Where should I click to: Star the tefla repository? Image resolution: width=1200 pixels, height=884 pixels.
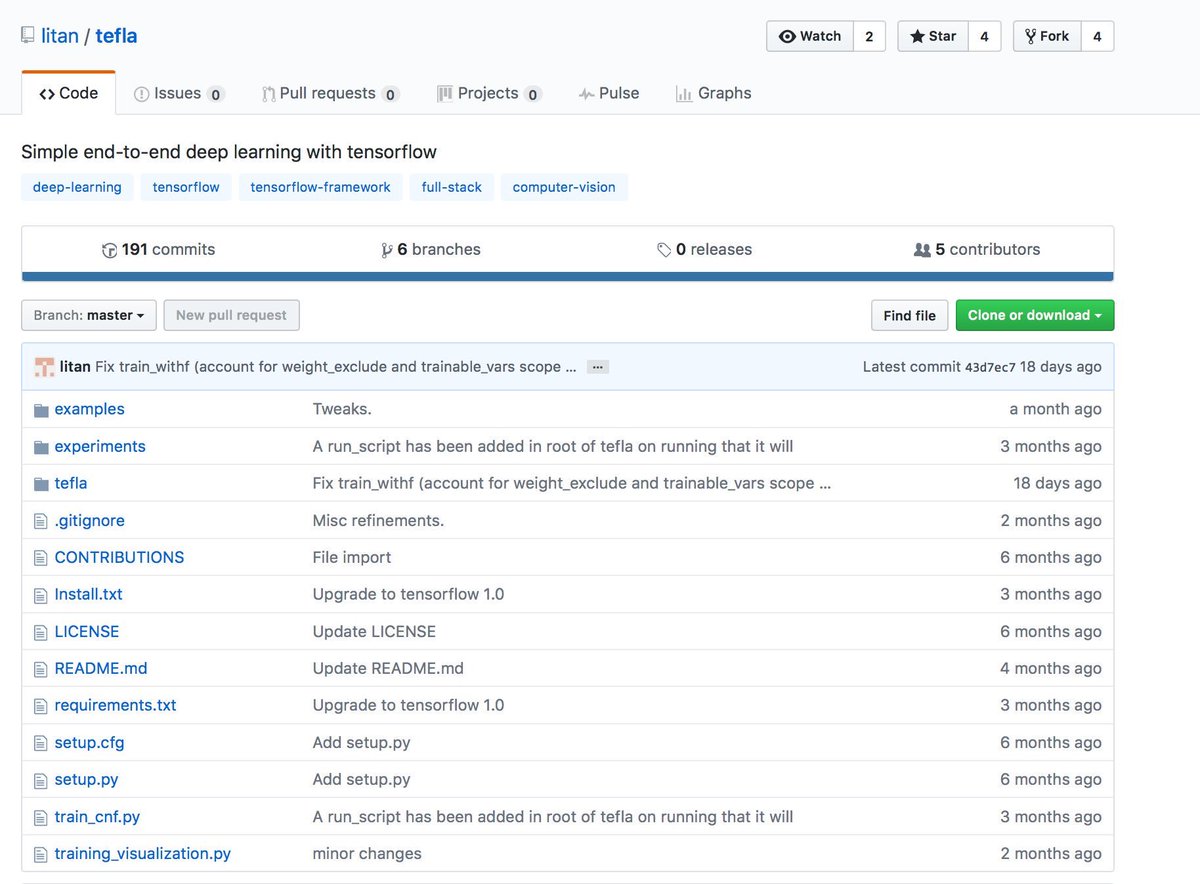click(933, 36)
